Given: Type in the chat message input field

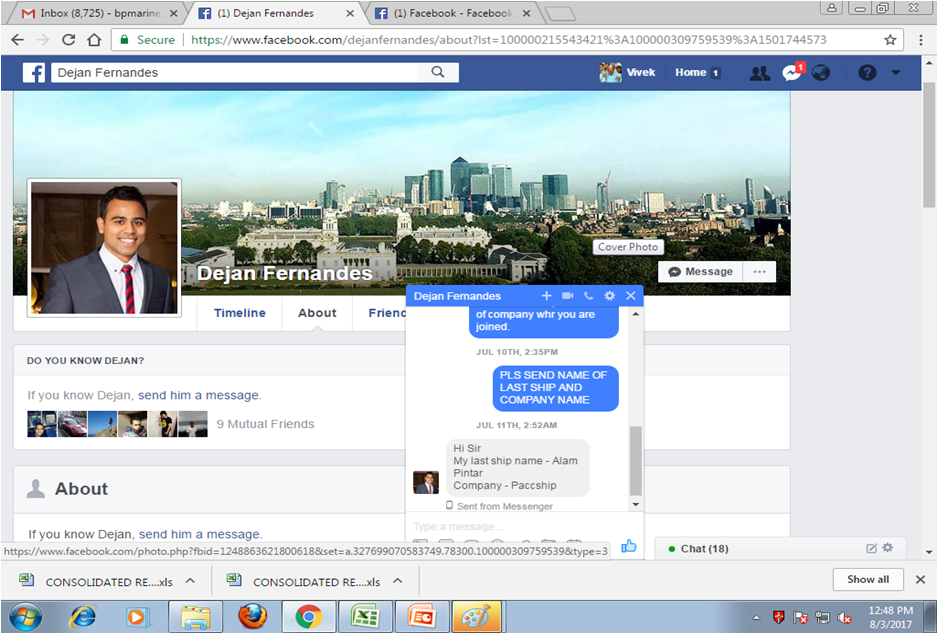Looking at the screenshot, I should 510,527.
